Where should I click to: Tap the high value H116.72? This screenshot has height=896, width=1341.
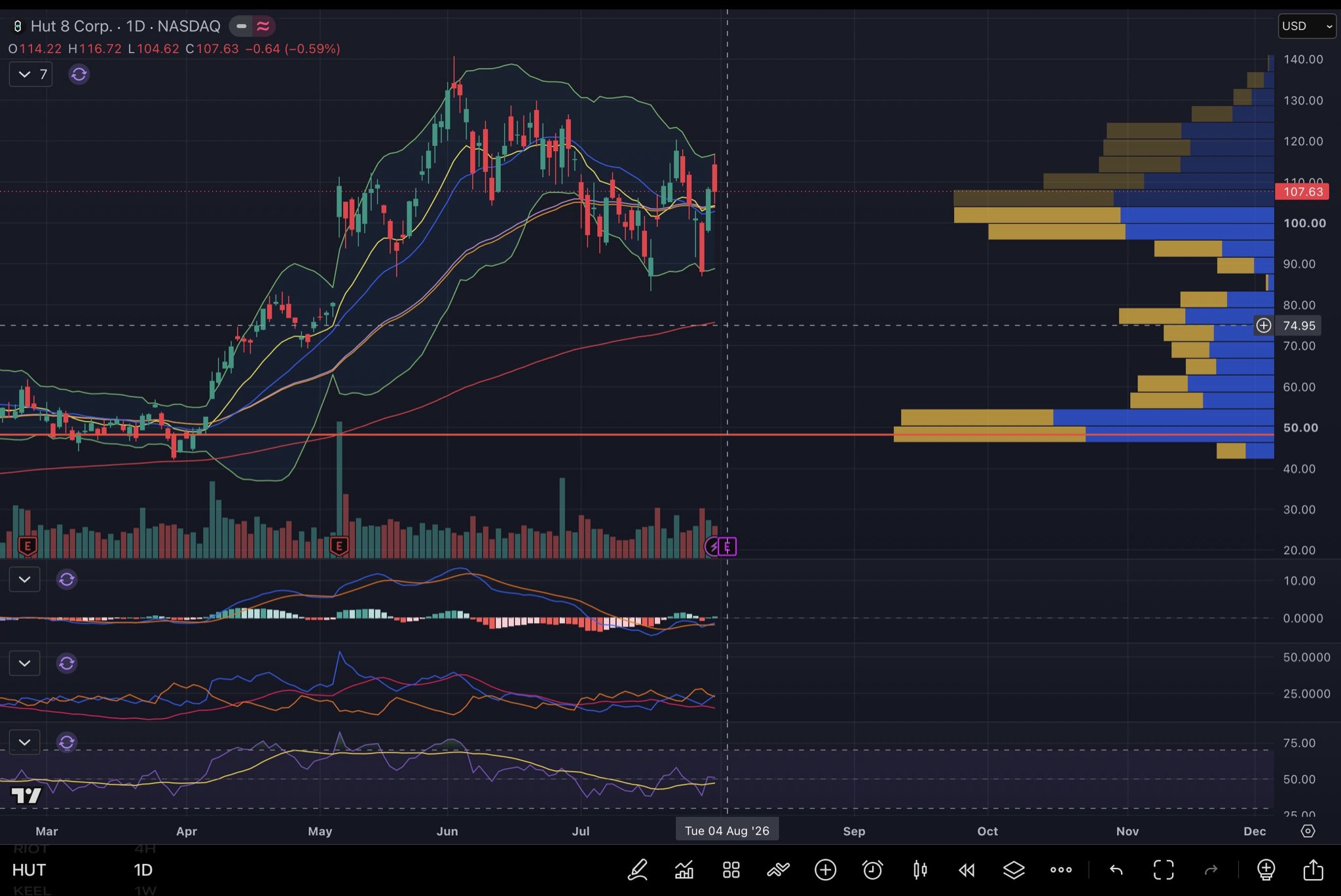(95, 49)
